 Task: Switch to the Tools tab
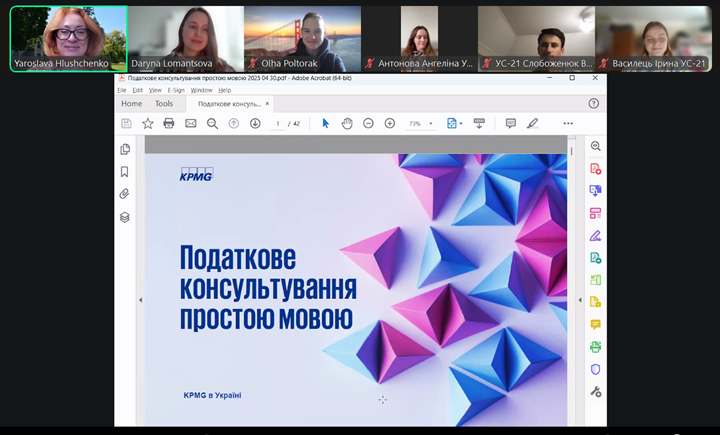(x=163, y=103)
